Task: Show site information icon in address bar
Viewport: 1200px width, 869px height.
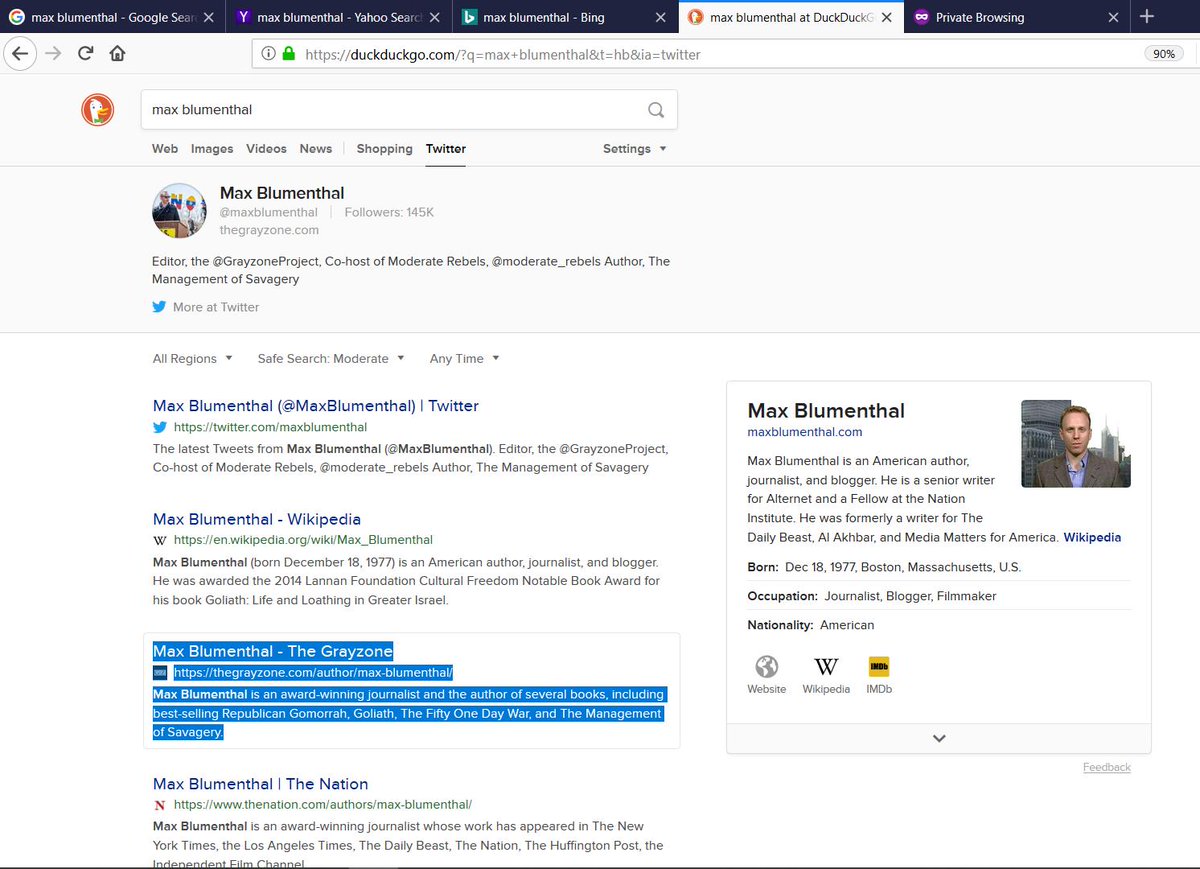Action: tap(268, 54)
